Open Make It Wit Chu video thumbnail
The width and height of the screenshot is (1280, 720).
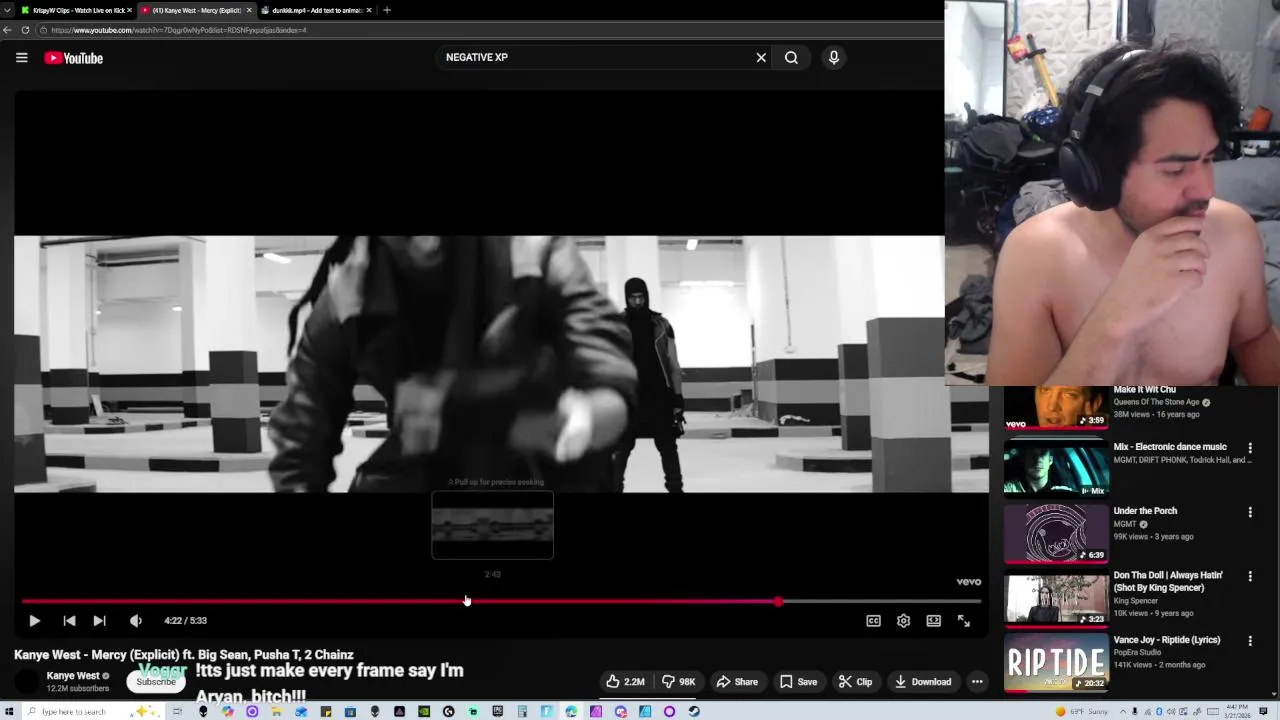tap(1056, 406)
